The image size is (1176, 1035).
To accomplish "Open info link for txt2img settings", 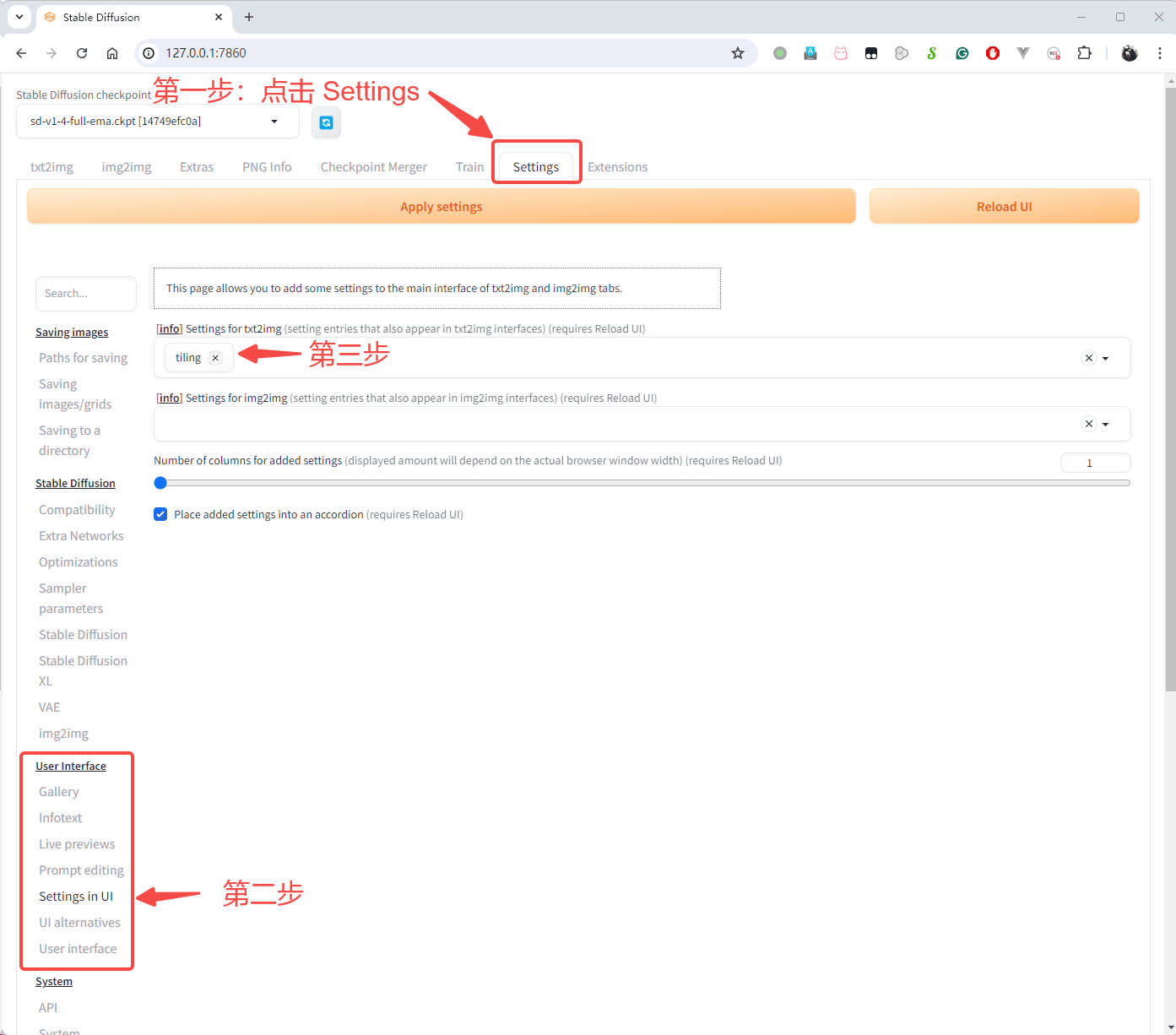I will coord(170,329).
